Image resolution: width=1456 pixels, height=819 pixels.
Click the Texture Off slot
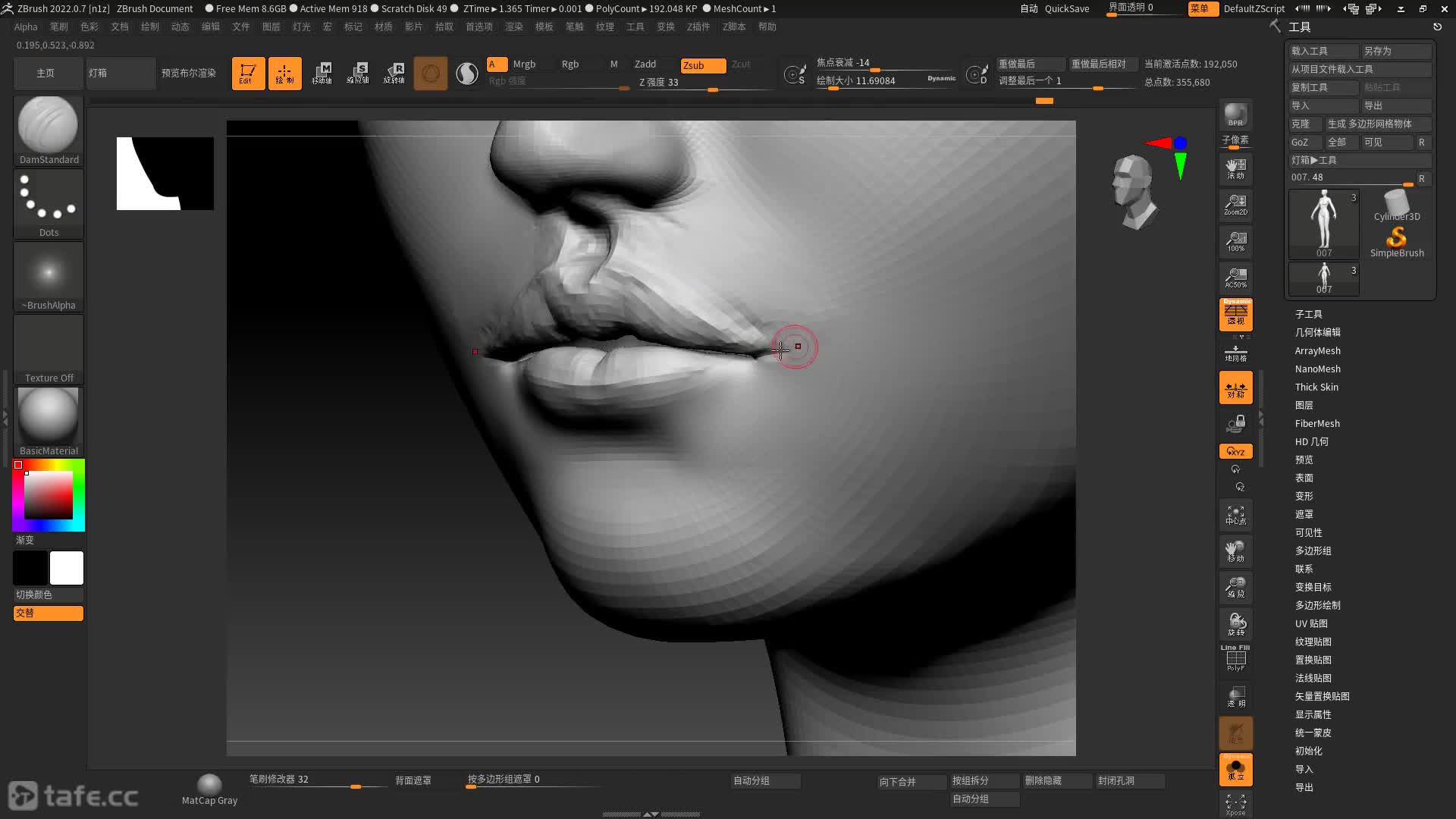coord(49,349)
